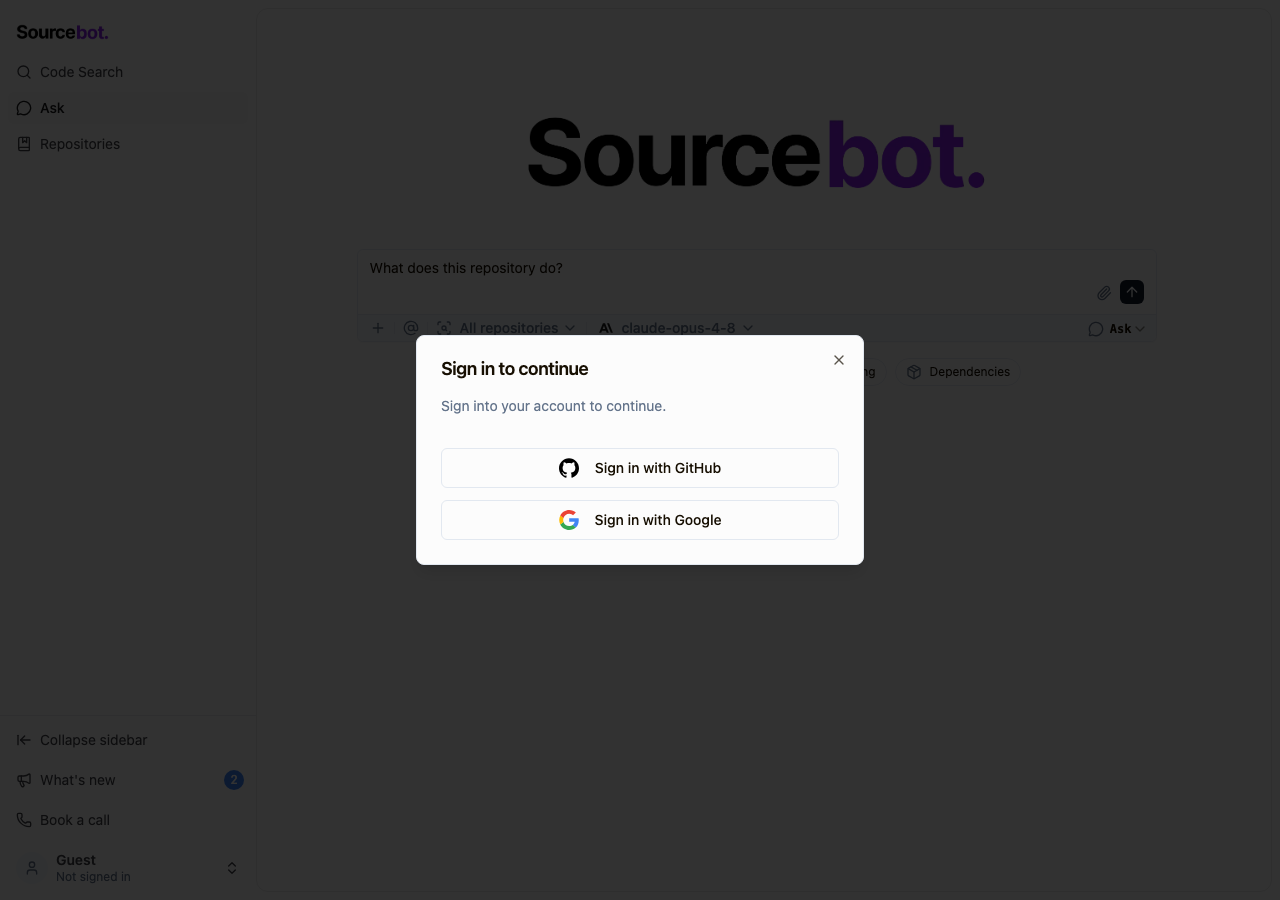Viewport: 1280px width, 900px height.
Task: Click the plus icon below the prompt
Action: [378, 328]
